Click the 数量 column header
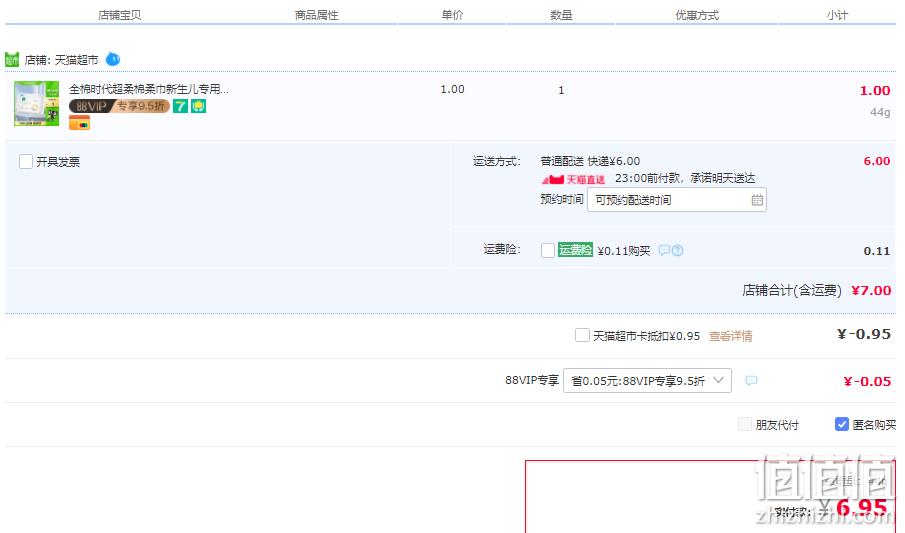 point(561,16)
